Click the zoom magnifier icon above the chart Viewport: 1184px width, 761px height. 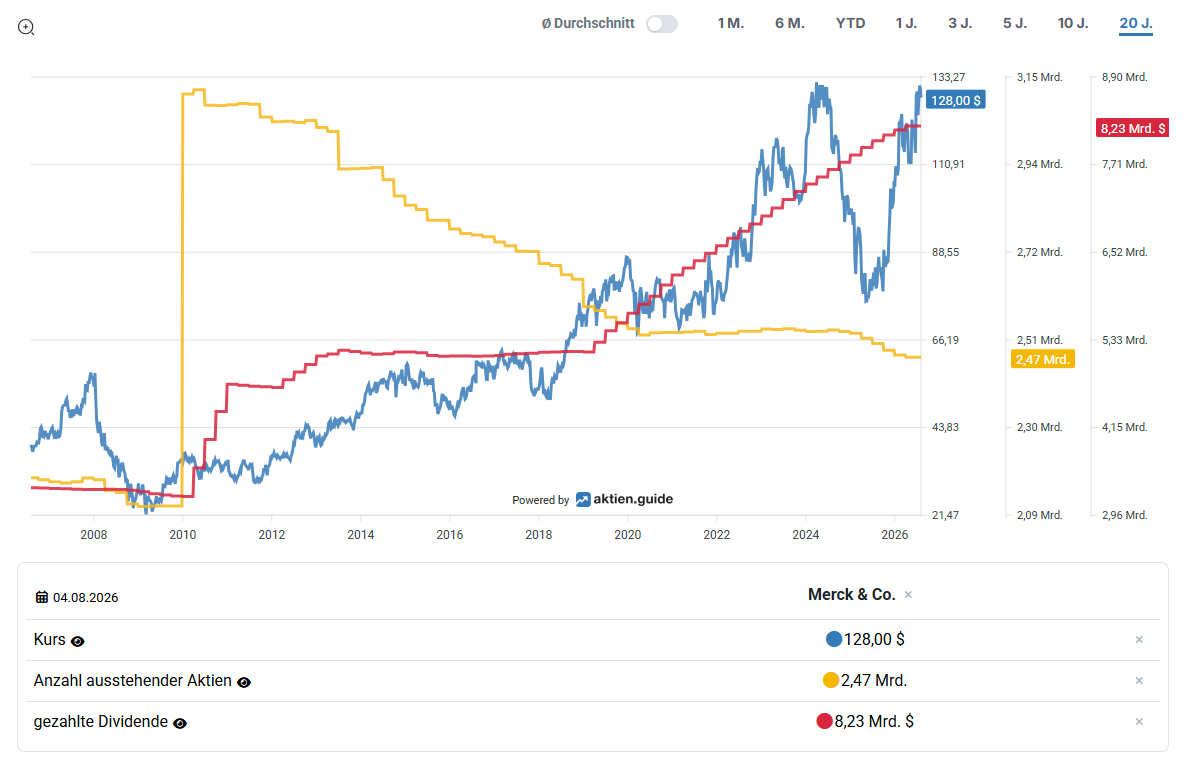[26, 27]
